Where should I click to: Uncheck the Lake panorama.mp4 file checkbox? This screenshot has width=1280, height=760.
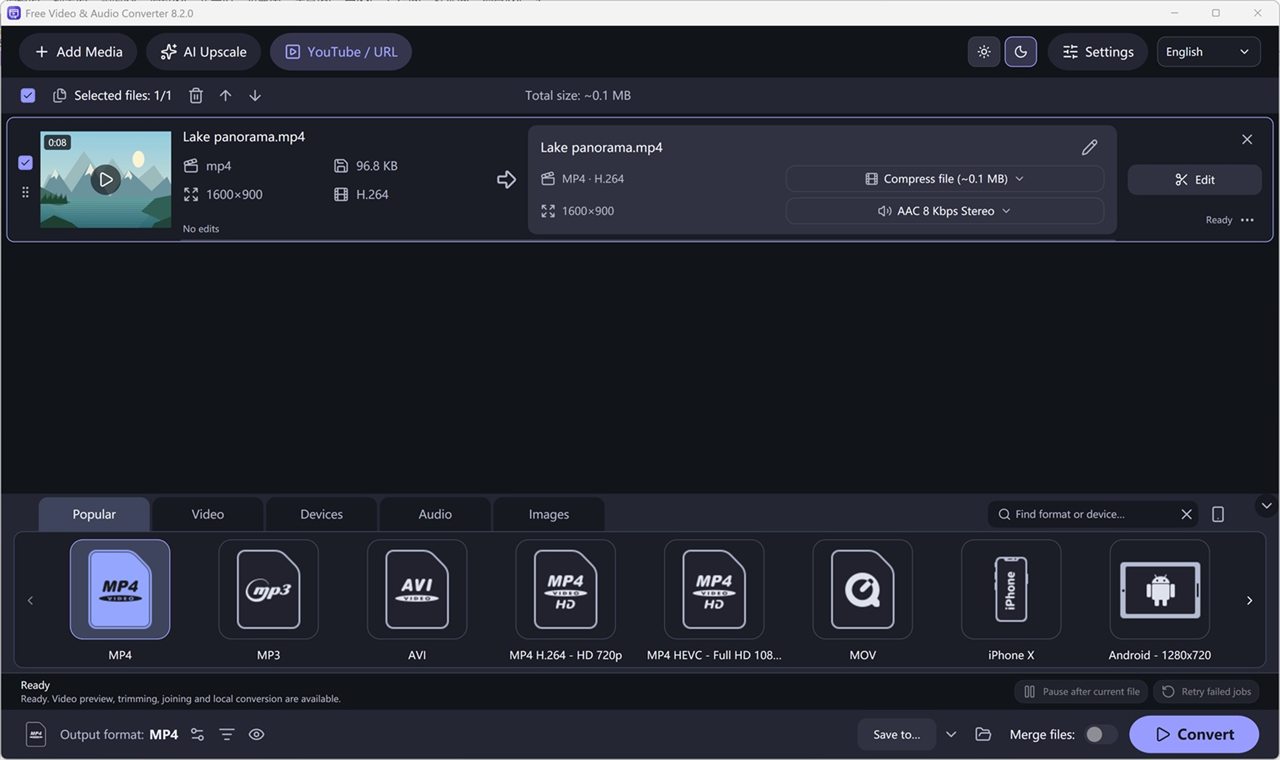click(26, 163)
